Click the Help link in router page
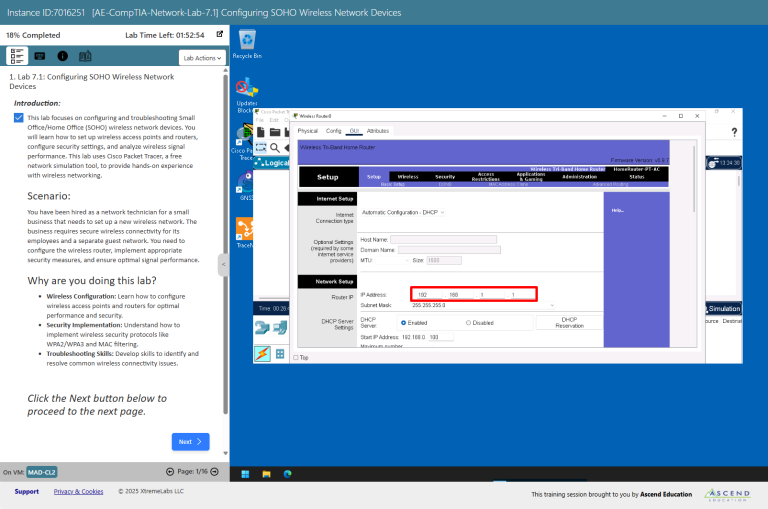 pyautogui.click(x=618, y=210)
